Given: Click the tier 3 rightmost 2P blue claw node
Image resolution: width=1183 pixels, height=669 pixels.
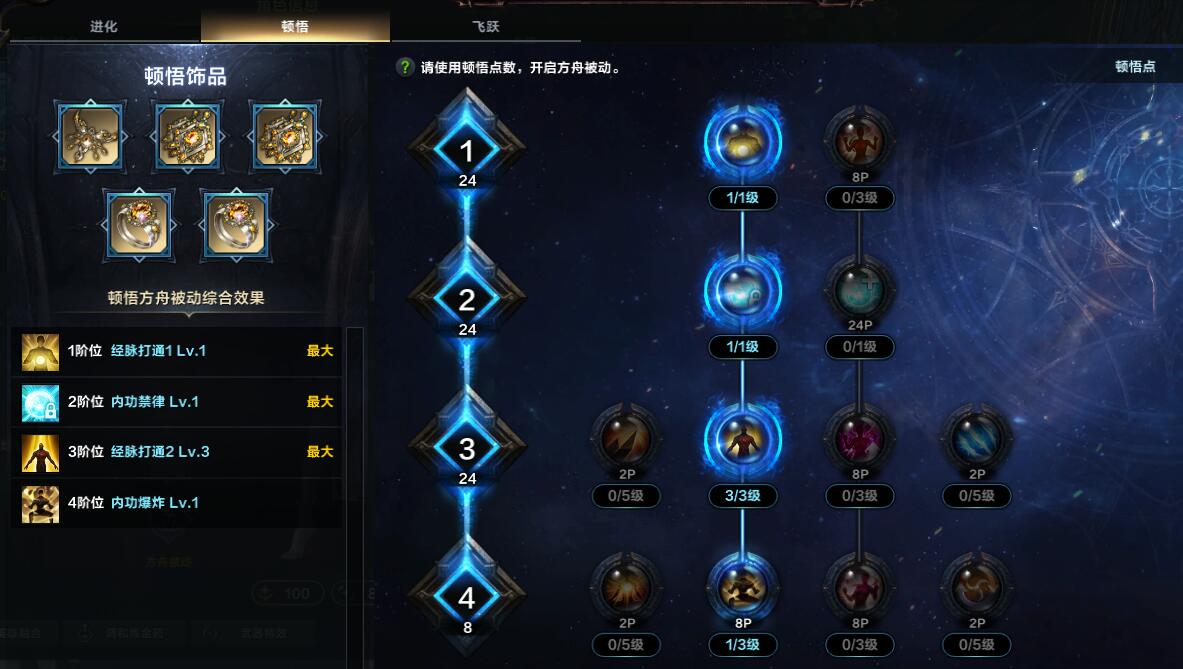Looking at the screenshot, I should tap(976, 440).
